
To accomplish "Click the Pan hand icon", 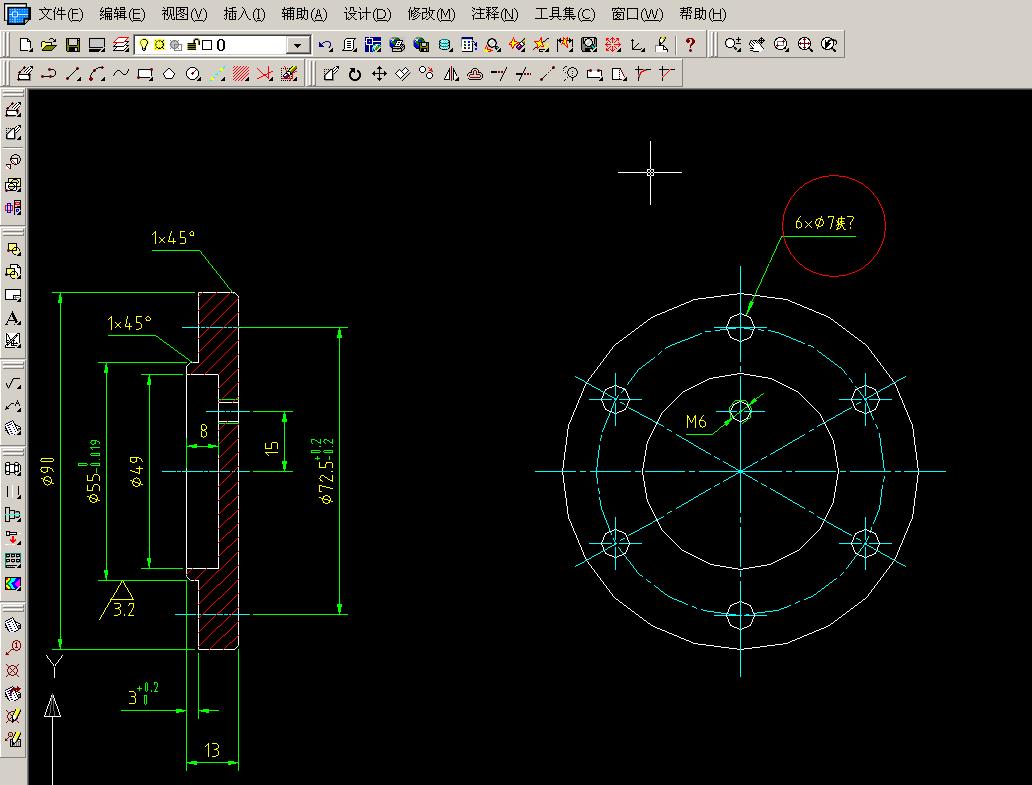I will point(757,44).
